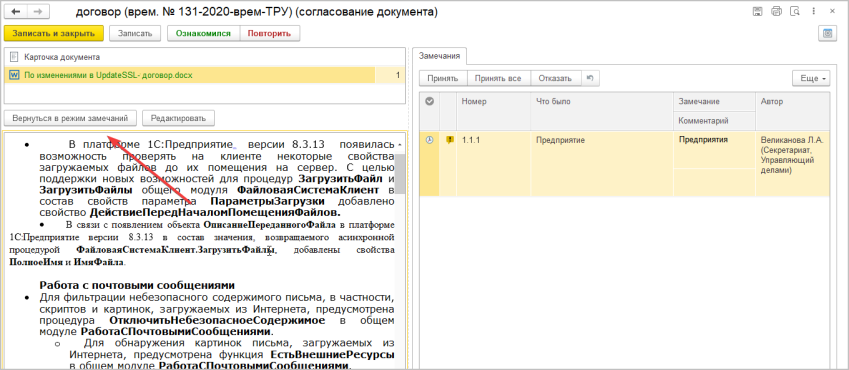Click Записать и закрыть
The height and width of the screenshot is (370, 849).
coord(54,34)
